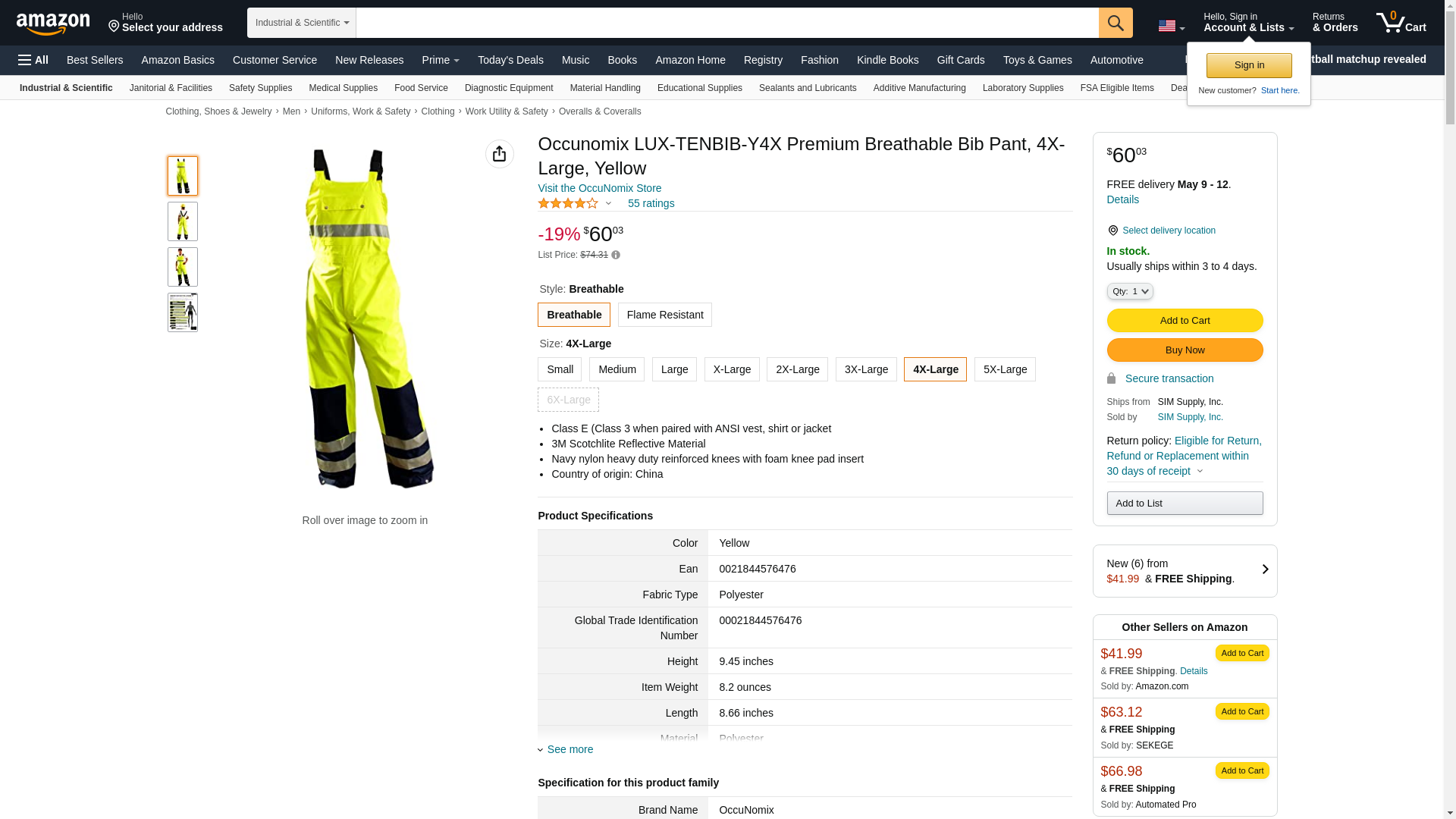Visit the OccuNomix Store link
This screenshot has height=819, width=1456.
pos(599,188)
